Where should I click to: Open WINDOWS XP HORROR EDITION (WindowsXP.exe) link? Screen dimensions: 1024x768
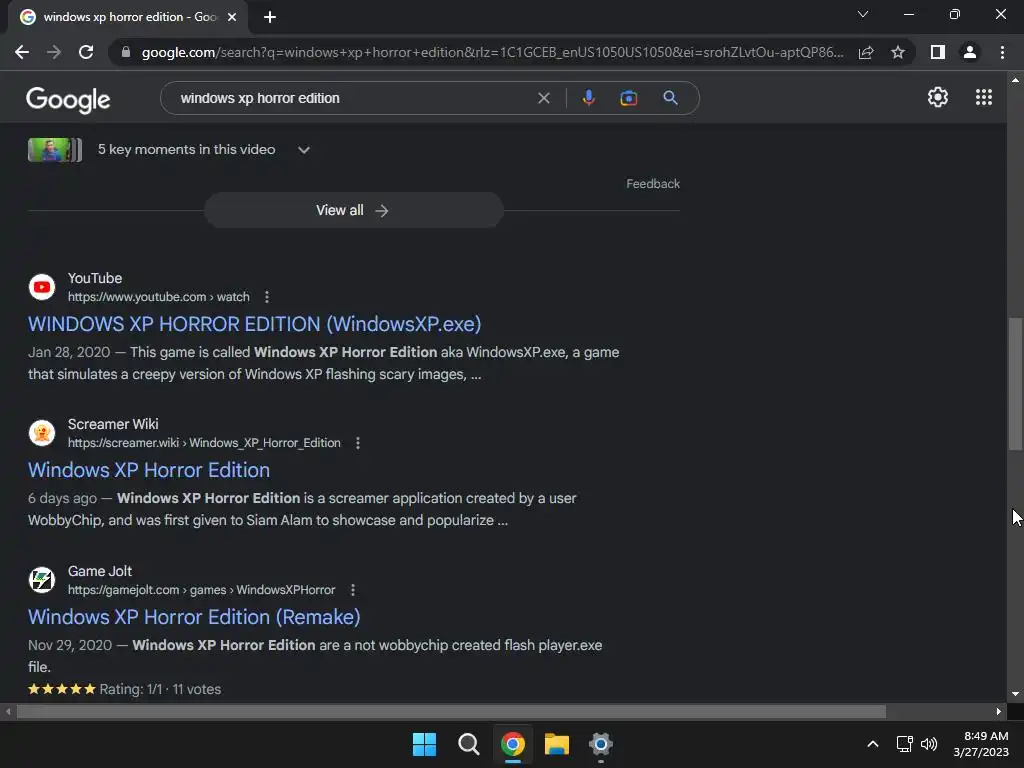(255, 324)
